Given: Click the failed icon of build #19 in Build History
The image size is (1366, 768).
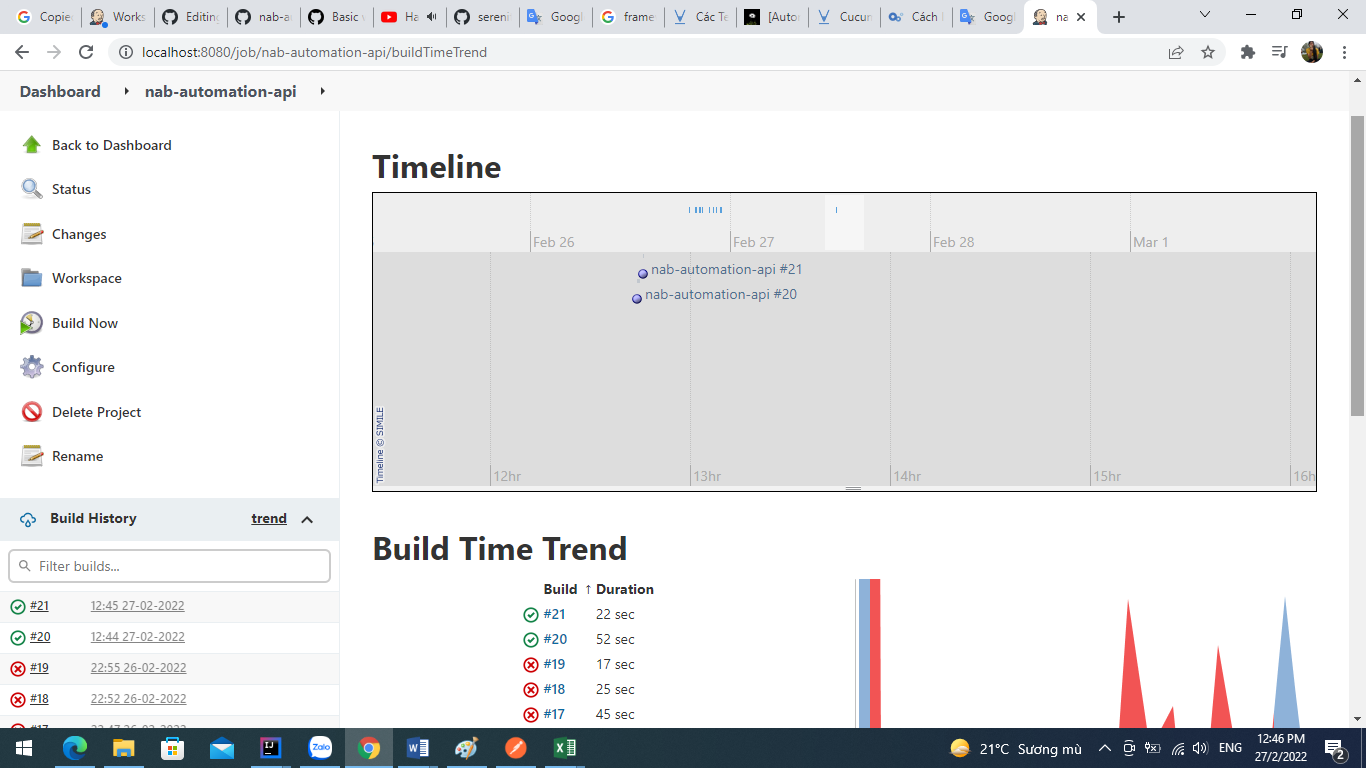Looking at the screenshot, I should coord(18,668).
